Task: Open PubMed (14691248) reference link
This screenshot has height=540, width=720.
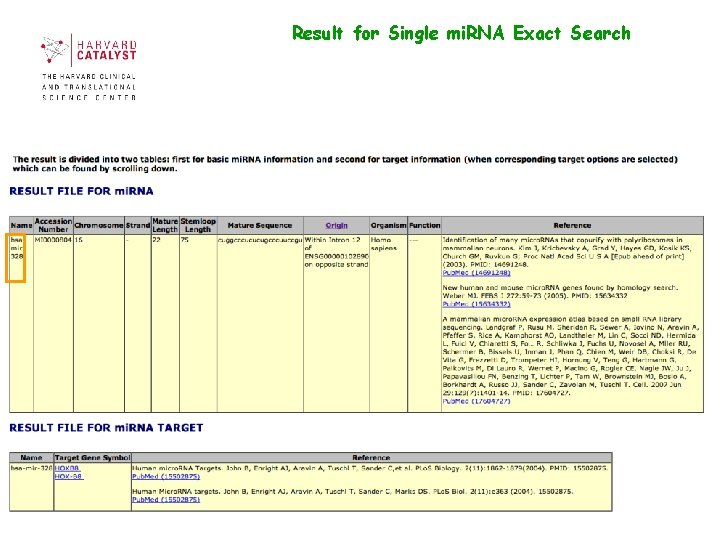Action: click(476, 273)
